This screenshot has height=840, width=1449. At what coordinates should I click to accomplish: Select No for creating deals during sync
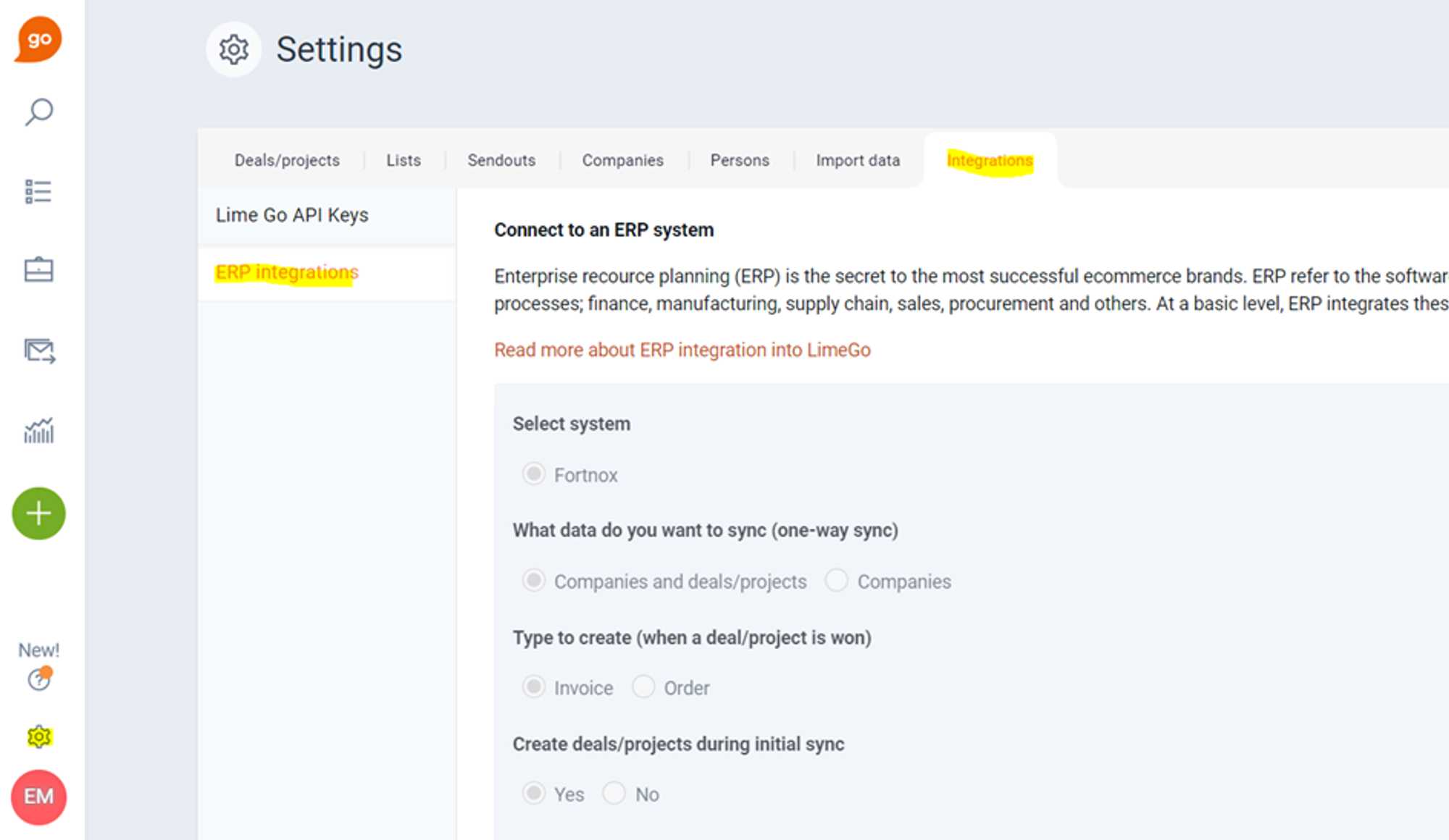pyautogui.click(x=614, y=793)
